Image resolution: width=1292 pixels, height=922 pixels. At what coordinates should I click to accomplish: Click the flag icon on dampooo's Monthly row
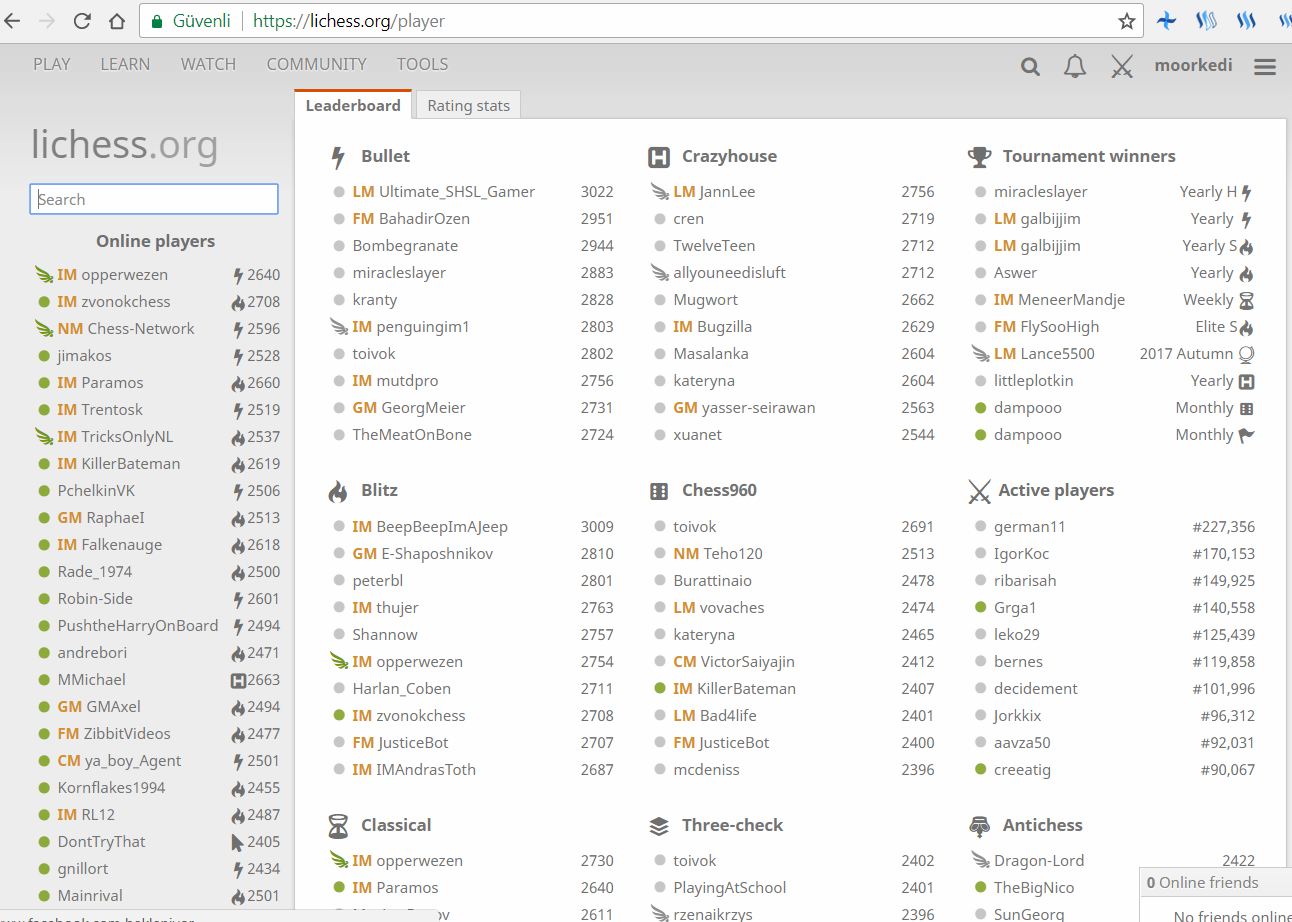pos(1246,435)
